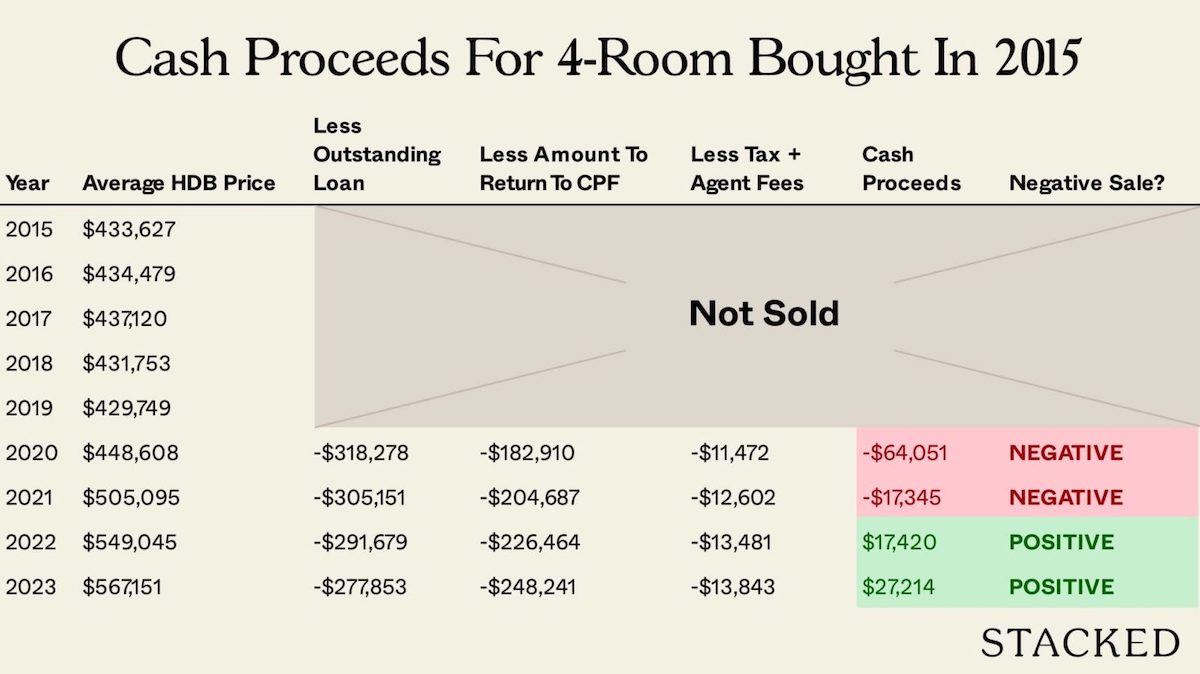Select the Less Amount To Return To CPF header
Viewport: 1200px width, 674px height.
[564, 169]
